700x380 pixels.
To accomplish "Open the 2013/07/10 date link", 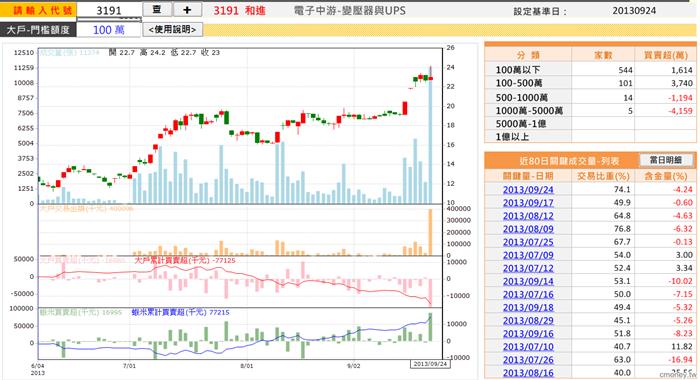I will (x=528, y=347).
